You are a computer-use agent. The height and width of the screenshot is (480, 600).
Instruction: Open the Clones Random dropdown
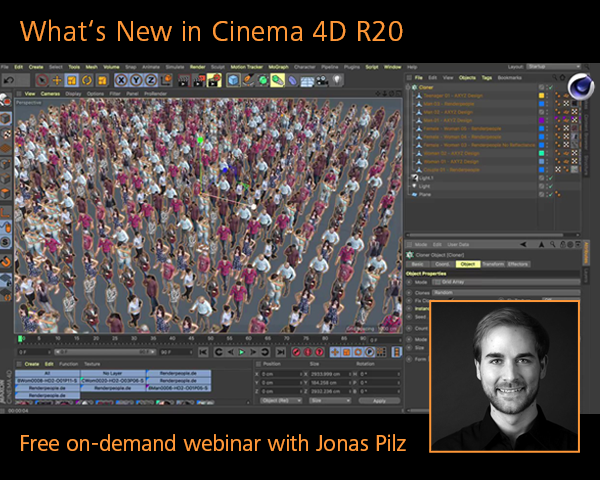(506, 292)
